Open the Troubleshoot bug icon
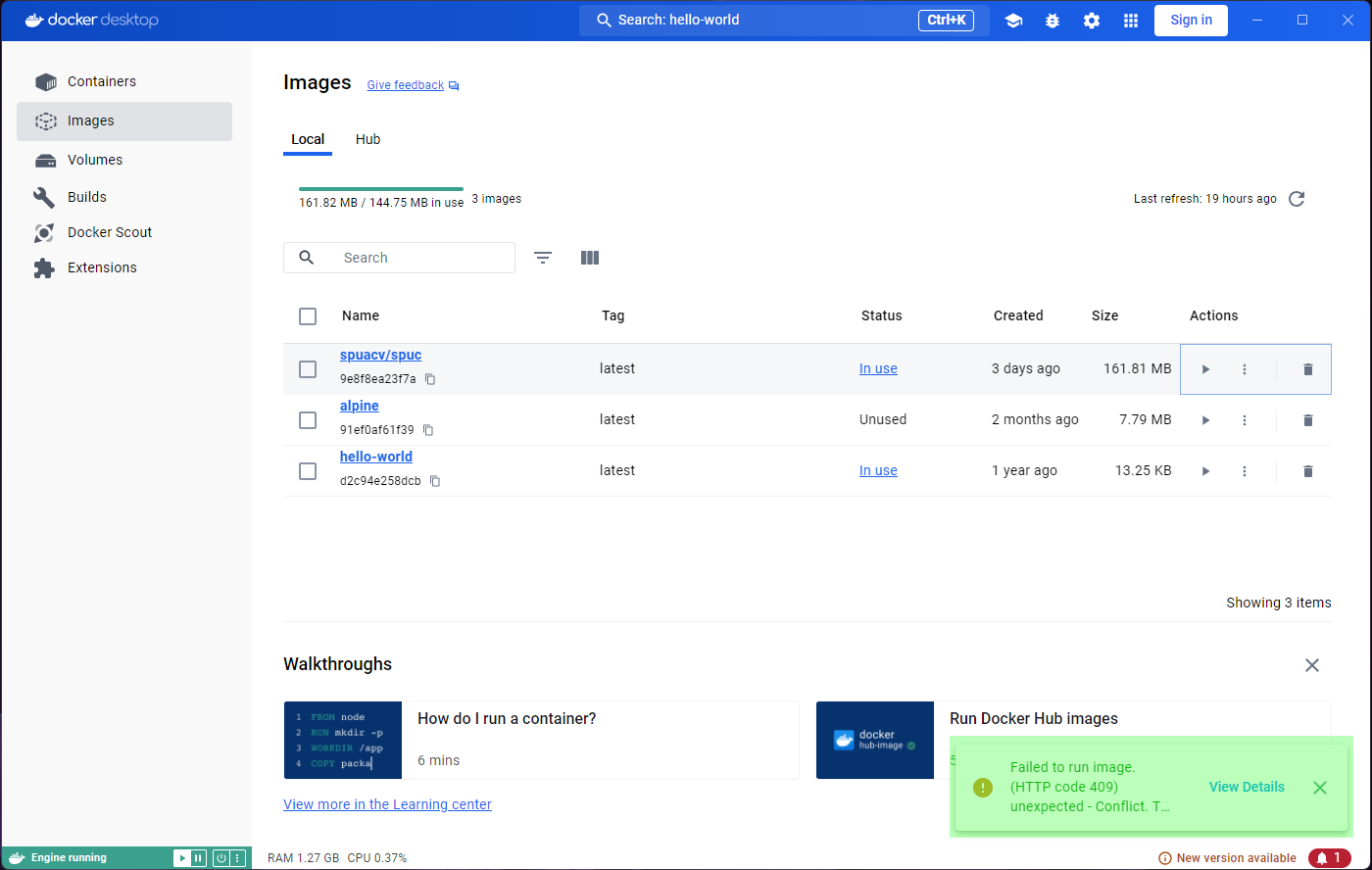This screenshot has width=1372, height=870. 1053,21
